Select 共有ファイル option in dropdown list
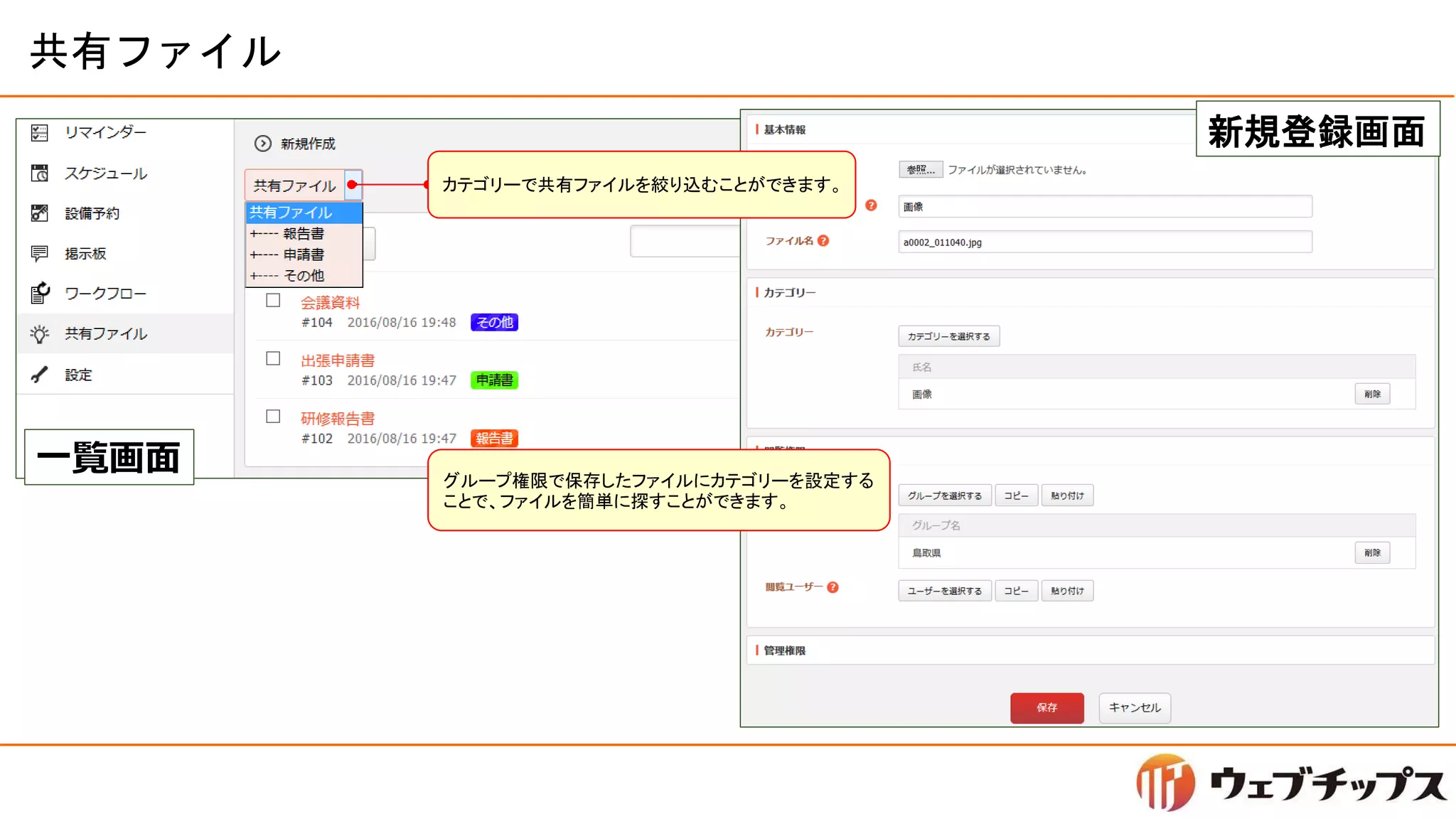Viewport: 1456px width, 819px height. [x=304, y=213]
